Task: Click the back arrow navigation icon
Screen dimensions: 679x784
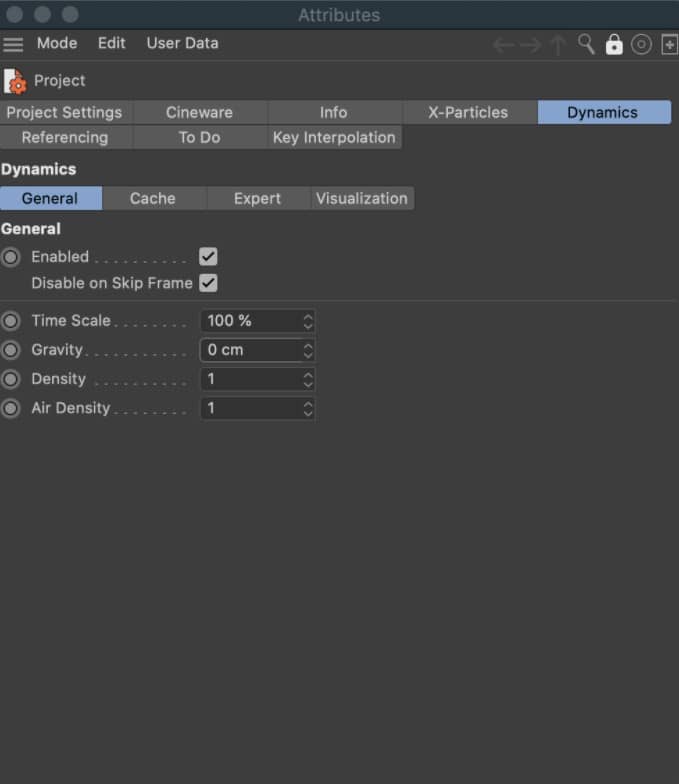Action: click(504, 45)
